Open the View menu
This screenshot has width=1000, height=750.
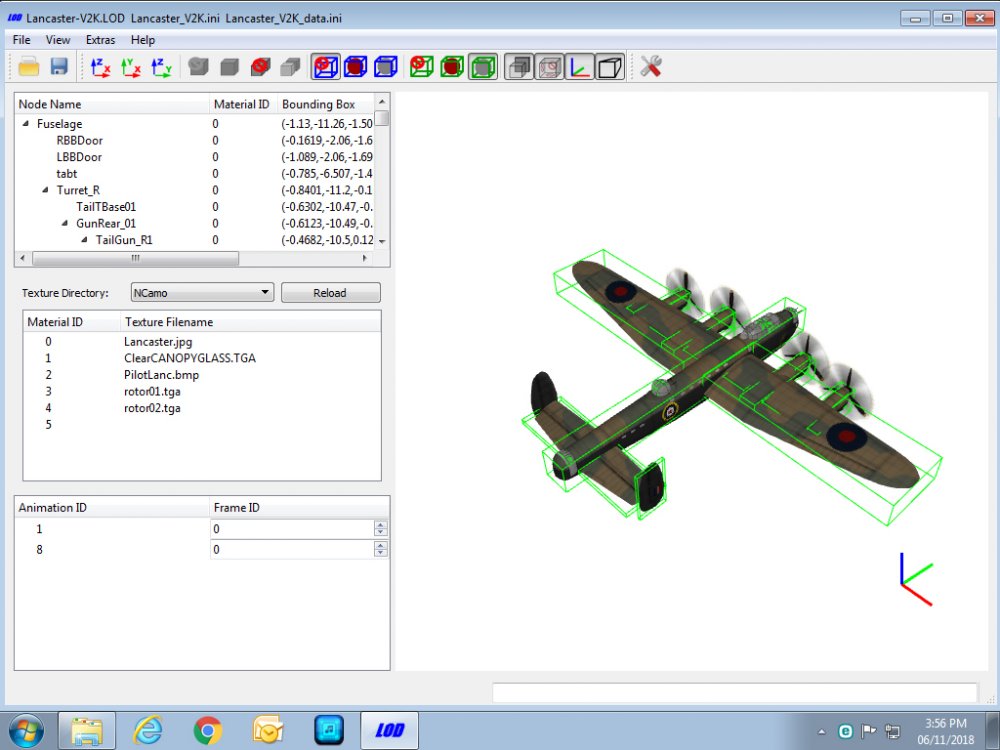[x=57, y=40]
